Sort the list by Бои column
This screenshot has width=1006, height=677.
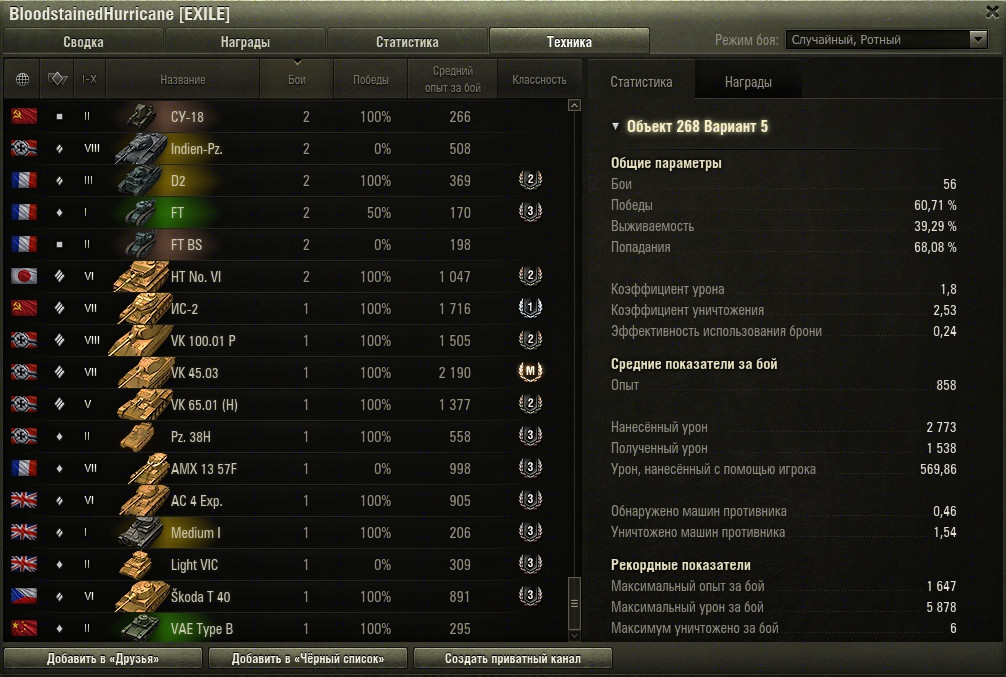point(296,80)
